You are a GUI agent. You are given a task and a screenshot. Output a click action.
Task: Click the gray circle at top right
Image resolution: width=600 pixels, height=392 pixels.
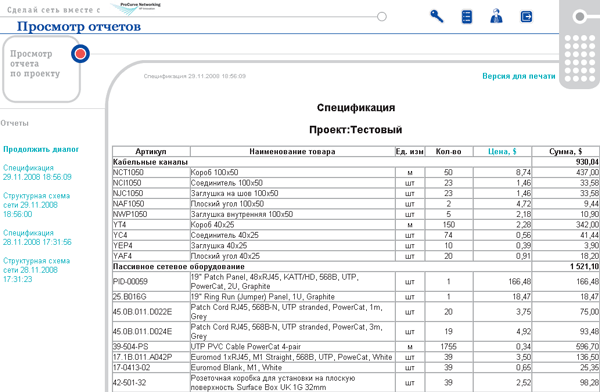pyautogui.click(x=580, y=16)
